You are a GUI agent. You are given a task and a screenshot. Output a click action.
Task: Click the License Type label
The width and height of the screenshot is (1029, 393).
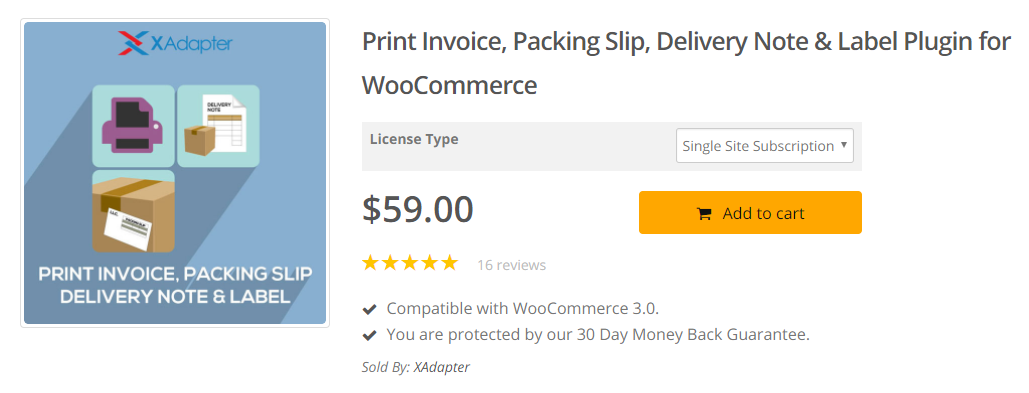click(x=414, y=139)
